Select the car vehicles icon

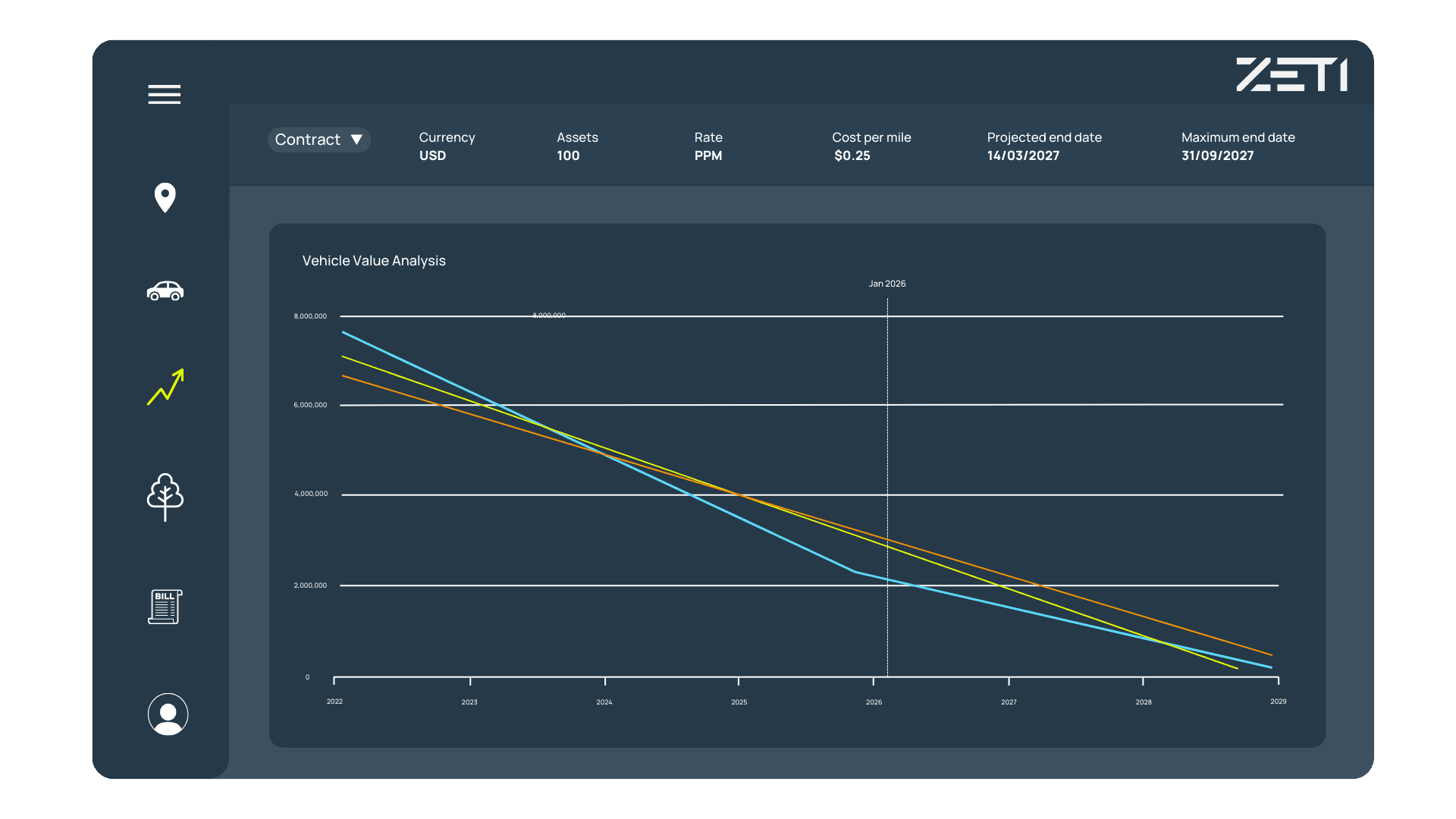(x=165, y=291)
